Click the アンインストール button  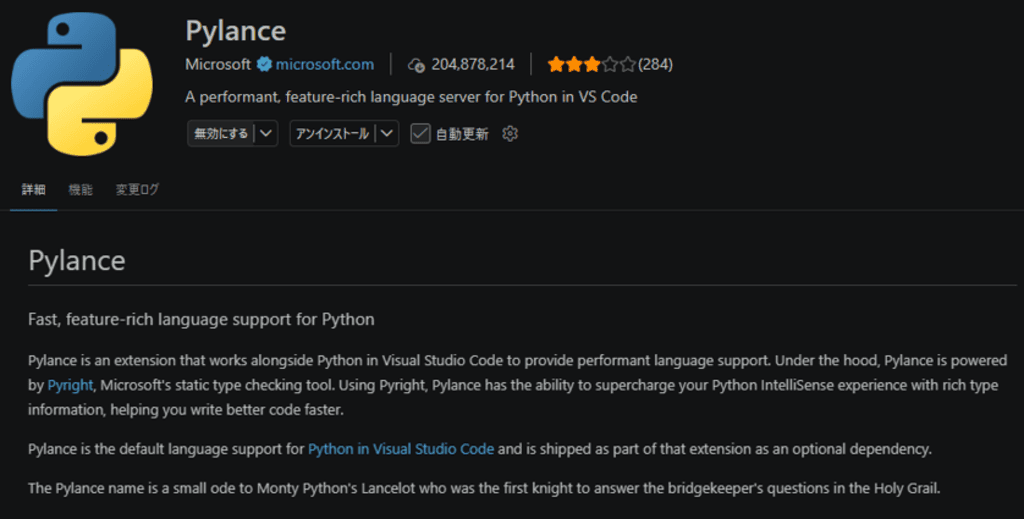tap(332, 133)
